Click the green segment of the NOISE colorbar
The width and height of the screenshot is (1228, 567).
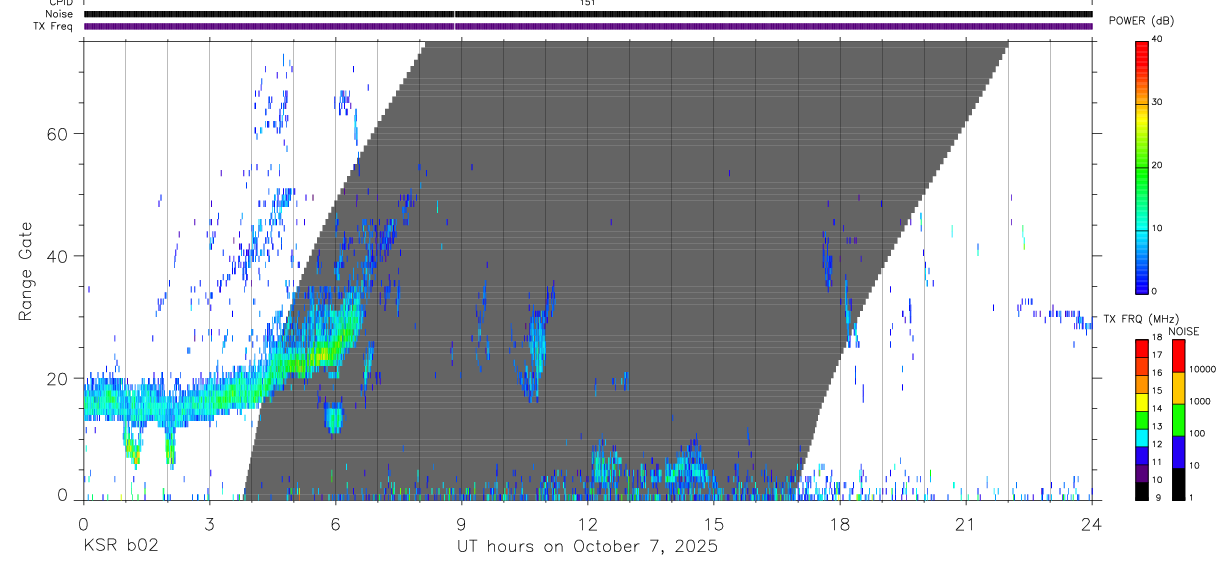[x=1178, y=420]
